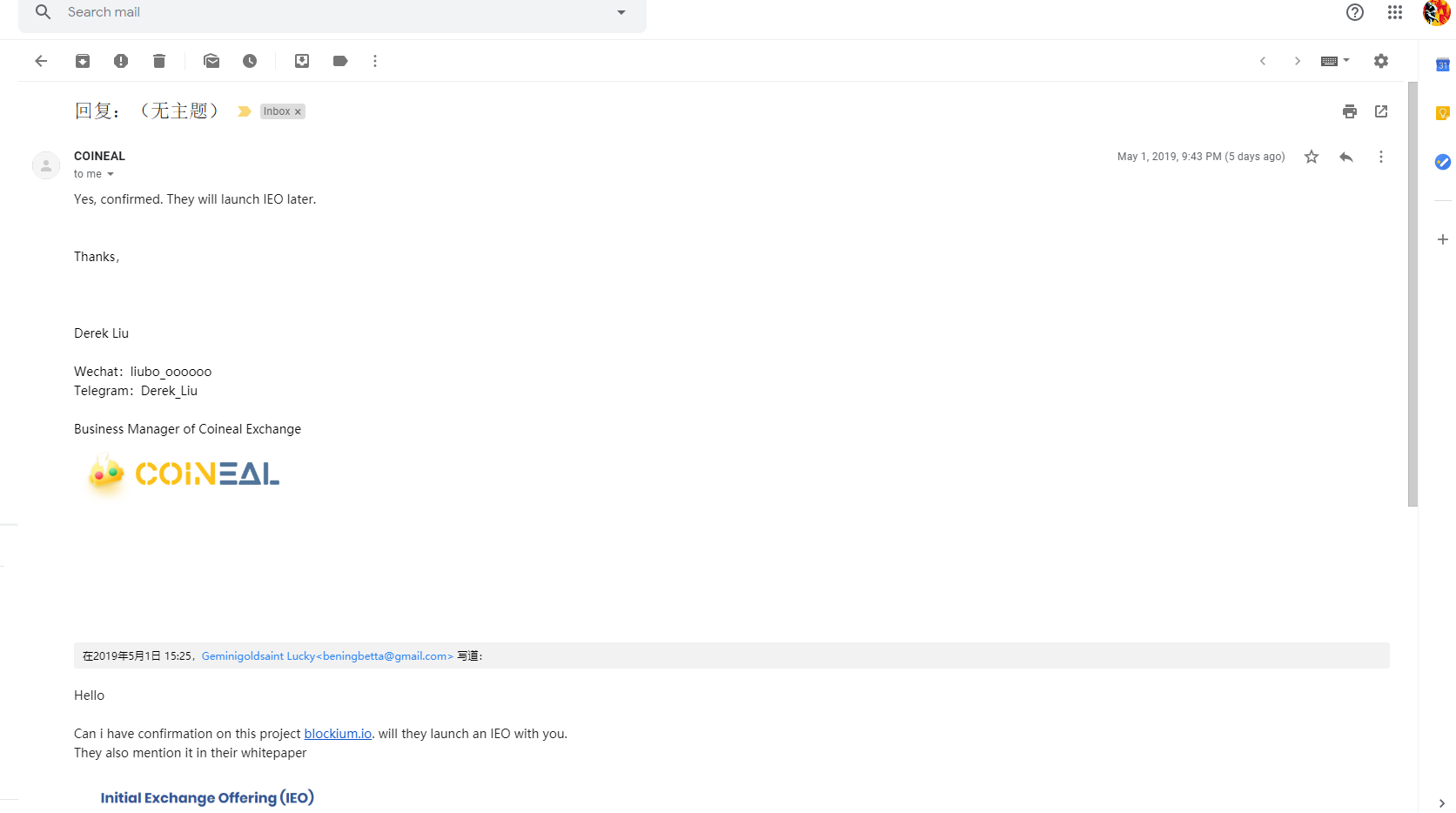Screen dimensions: 1456x813
Task: Report this email as spam
Action: coord(121,61)
